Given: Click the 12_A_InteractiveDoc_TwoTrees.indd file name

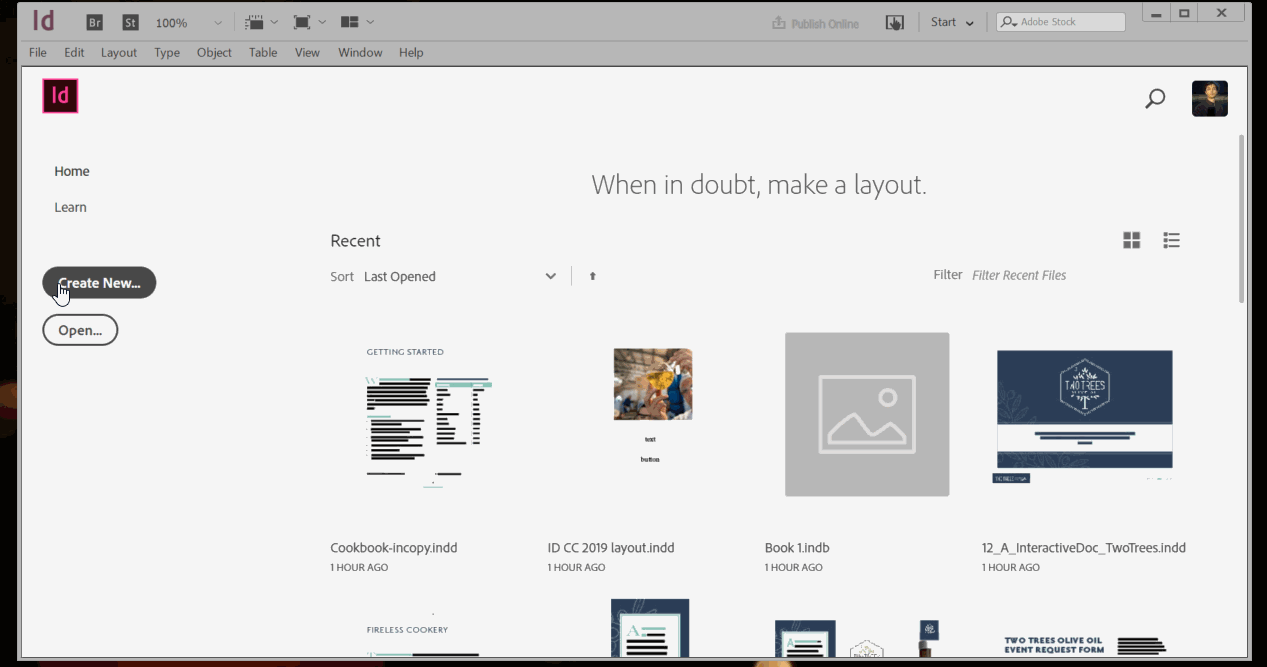Looking at the screenshot, I should coord(1084,548).
